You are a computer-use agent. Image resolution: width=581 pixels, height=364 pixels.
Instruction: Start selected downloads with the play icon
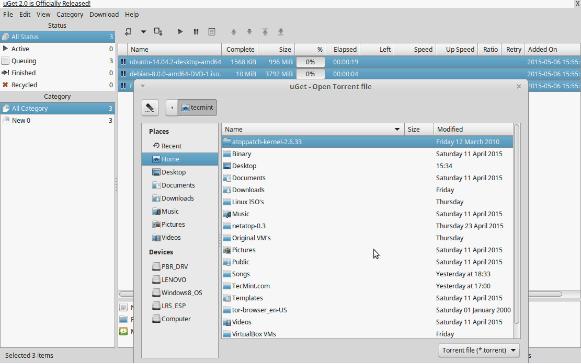click(x=180, y=32)
